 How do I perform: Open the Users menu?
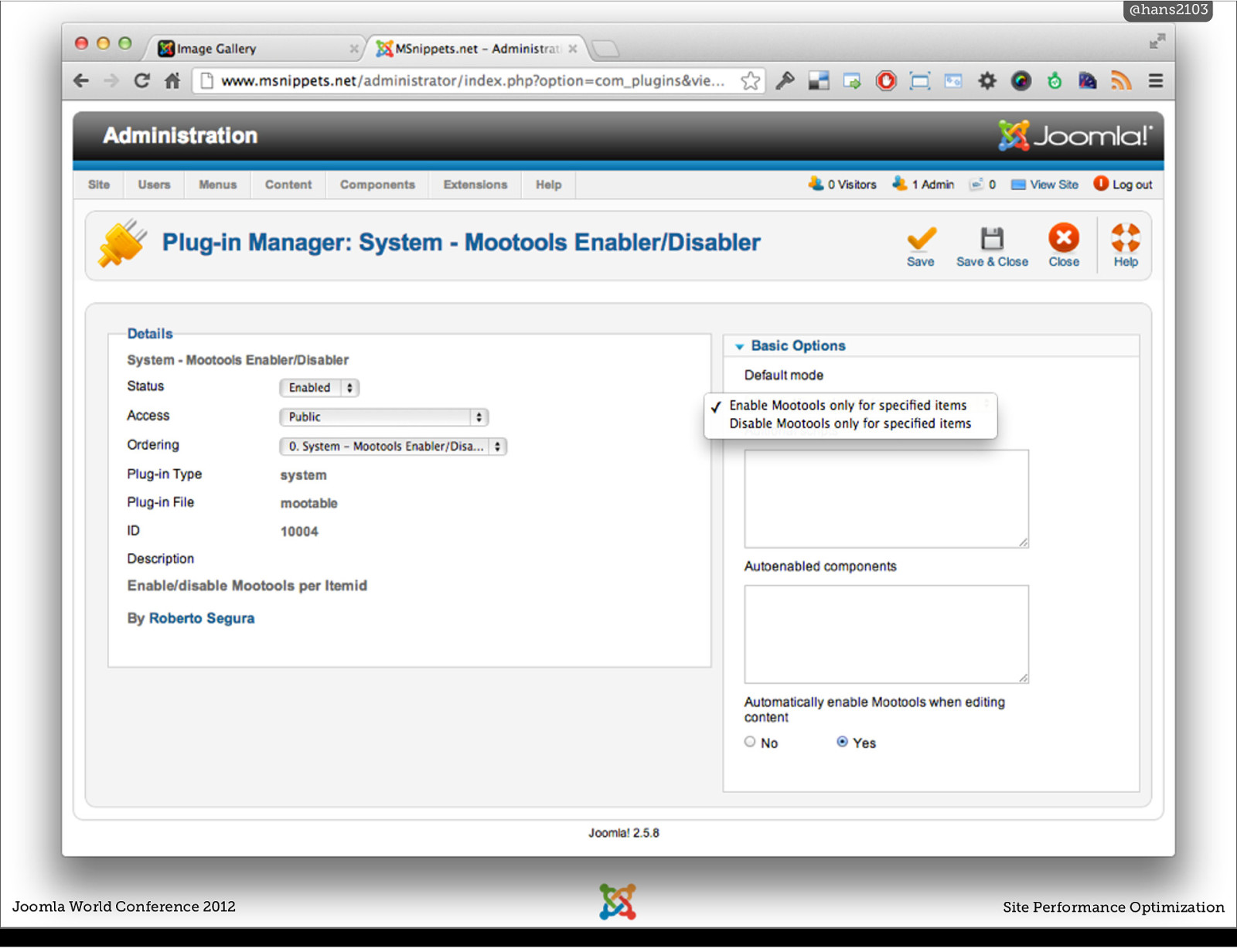[x=154, y=185]
